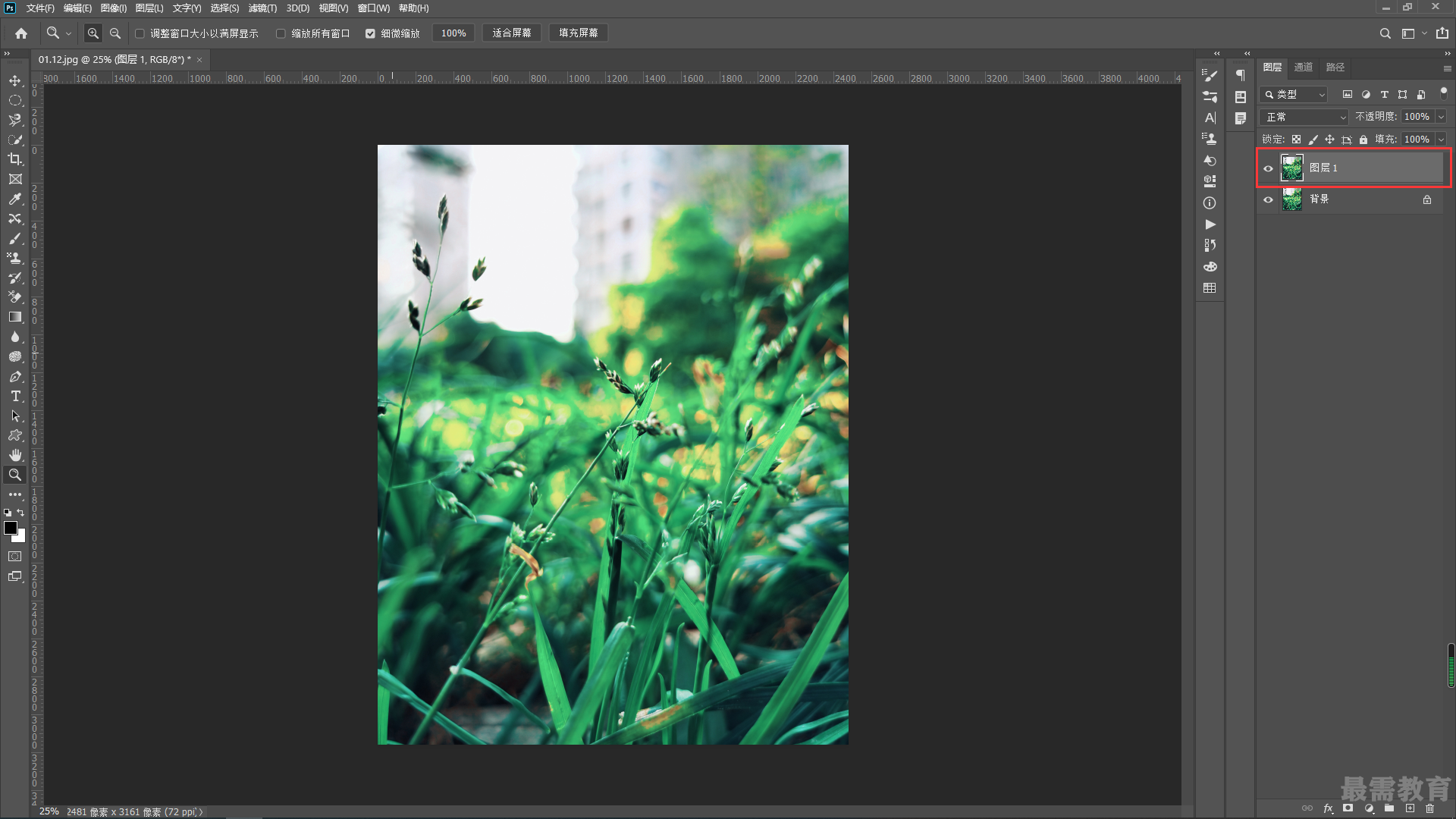Open the Layers panel menu
The width and height of the screenshot is (1456, 819).
[1447, 68]
